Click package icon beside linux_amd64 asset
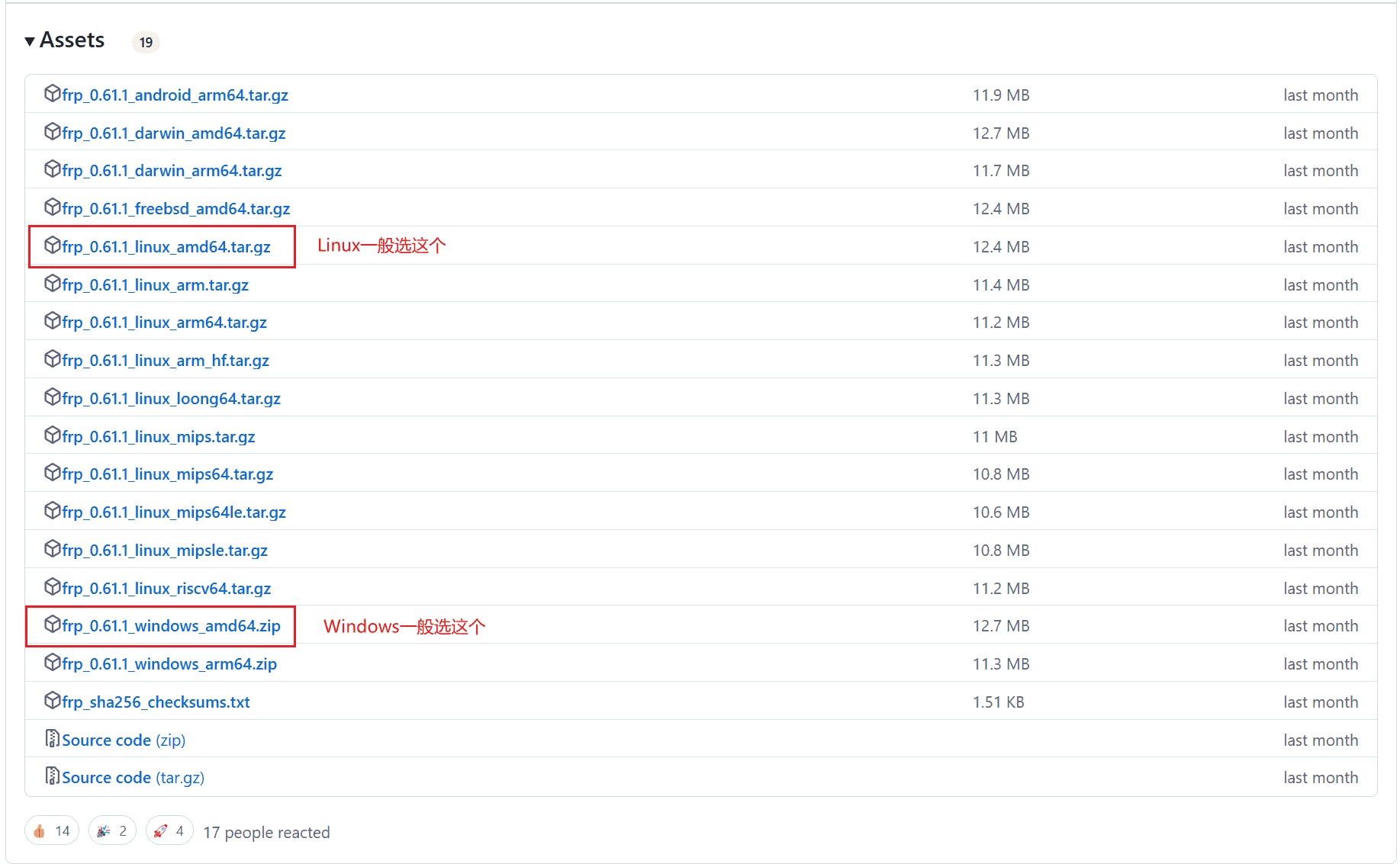Viewport: 1400px width, 864px height. pyautogui.click(x=52, y=245)
